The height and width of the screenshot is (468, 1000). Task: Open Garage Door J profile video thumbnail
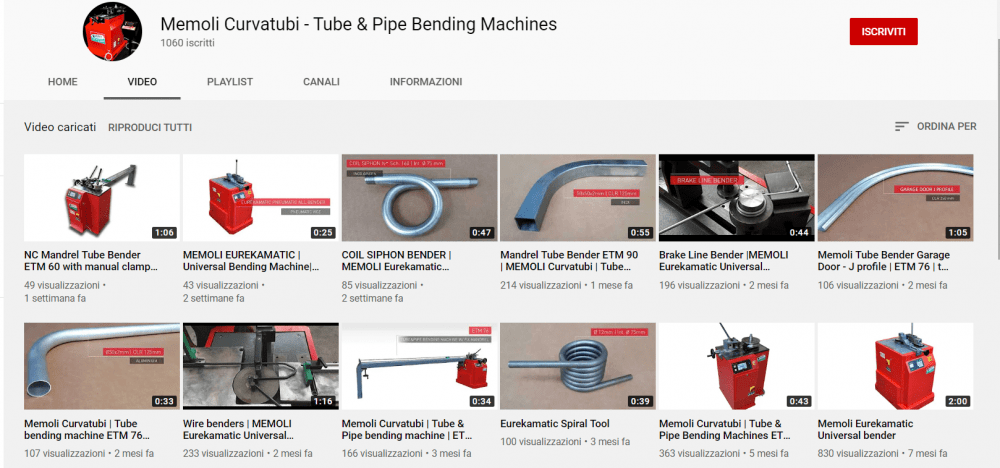[x=895, y=198]
